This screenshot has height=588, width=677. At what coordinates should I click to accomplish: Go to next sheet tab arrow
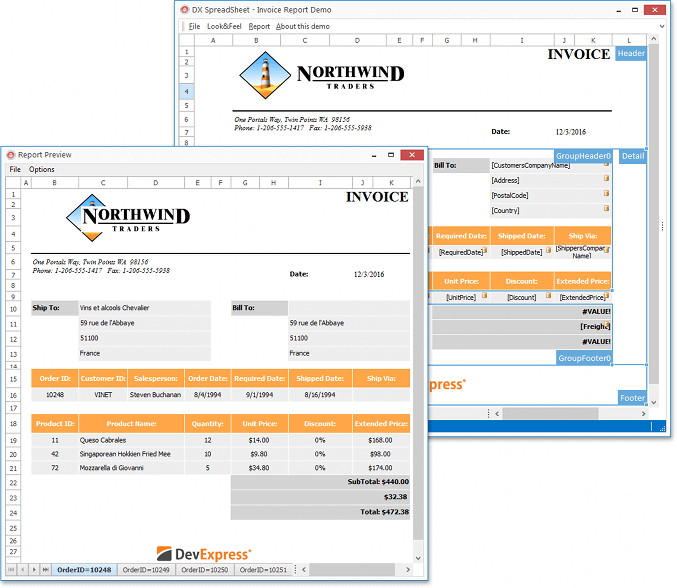pyautogui.click(x=34, y=570)
